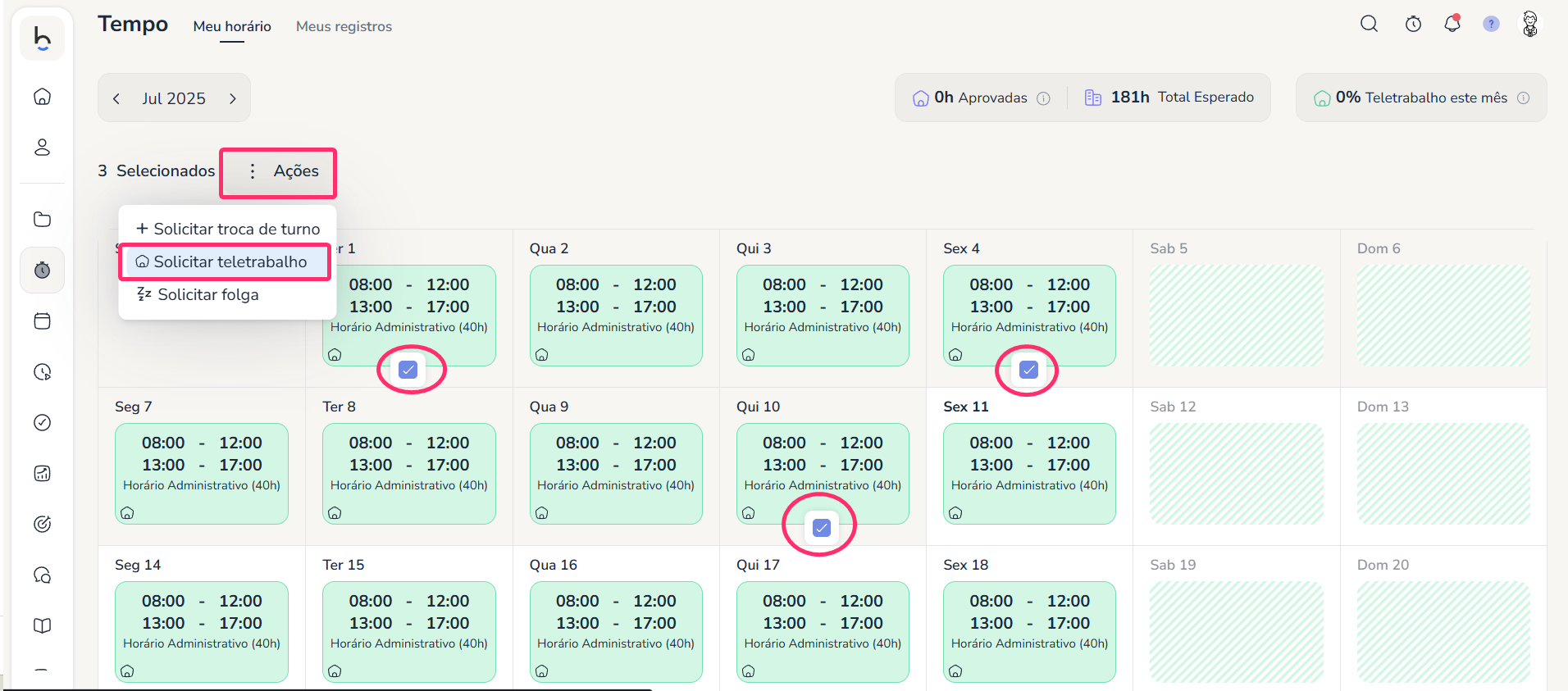This screenshot has height=691, width=1568.
Task: Click info icon next to Aprovadas hours
Action: click(1043, 98)
